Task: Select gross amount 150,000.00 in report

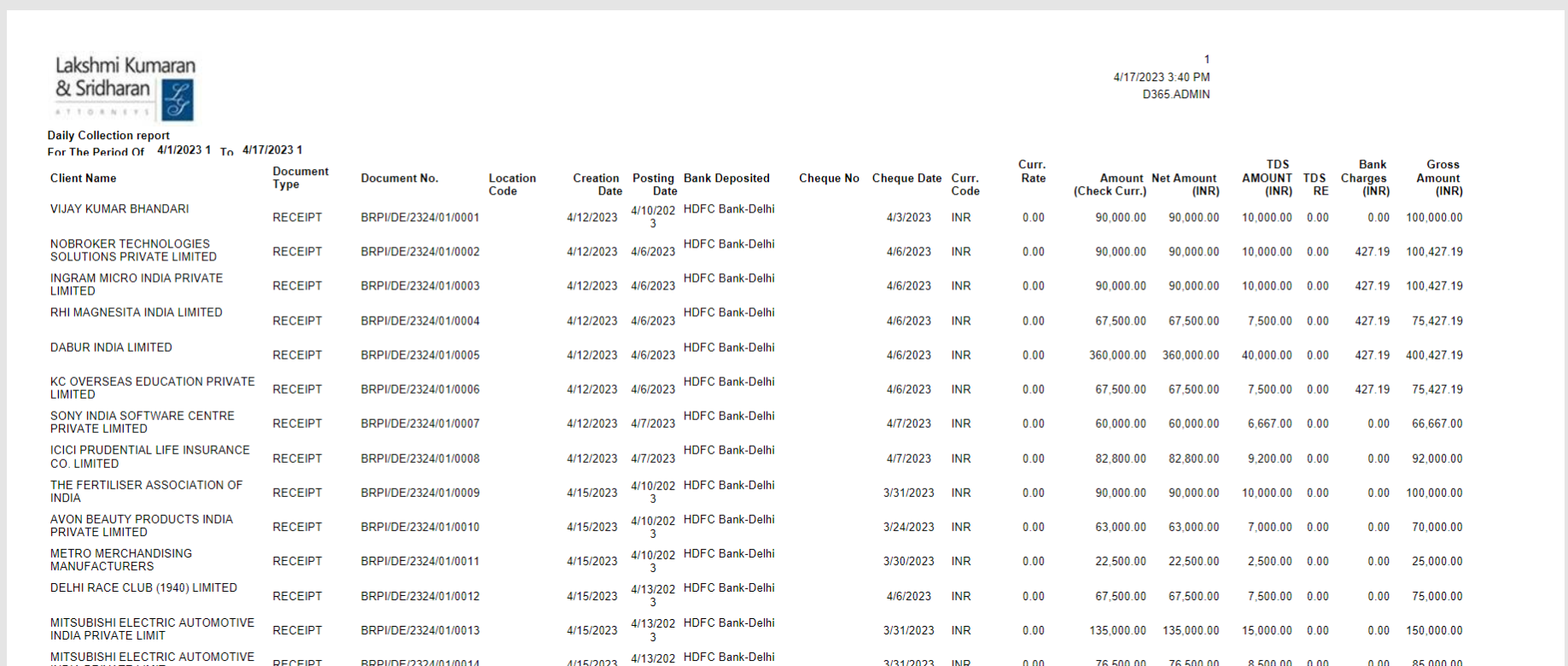Action: (1434, 630)
